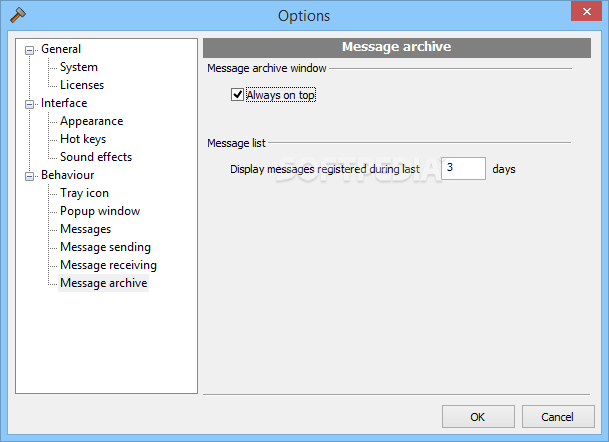This screenshot has width=609, height=442.
Task: Select Interface in the options tree
Action: click(64, 103)
